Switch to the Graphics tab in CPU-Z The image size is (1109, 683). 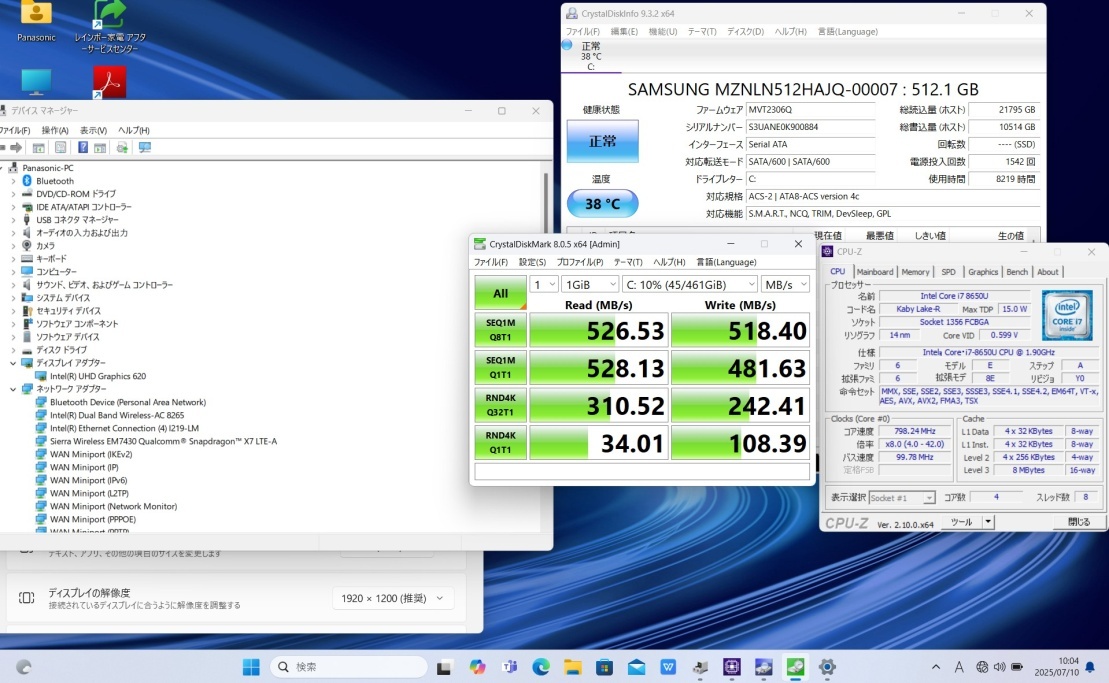[982, 272]
